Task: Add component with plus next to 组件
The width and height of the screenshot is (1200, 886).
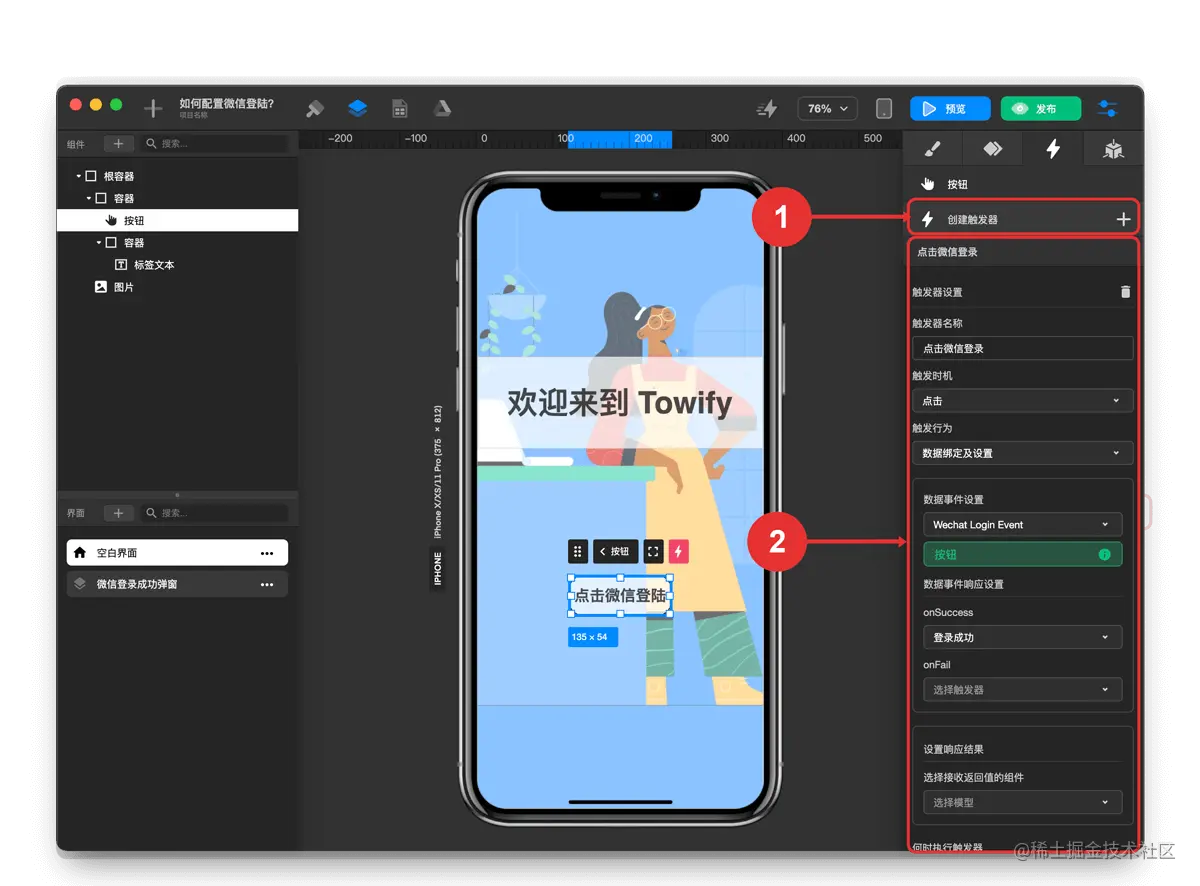Action: 118,144
